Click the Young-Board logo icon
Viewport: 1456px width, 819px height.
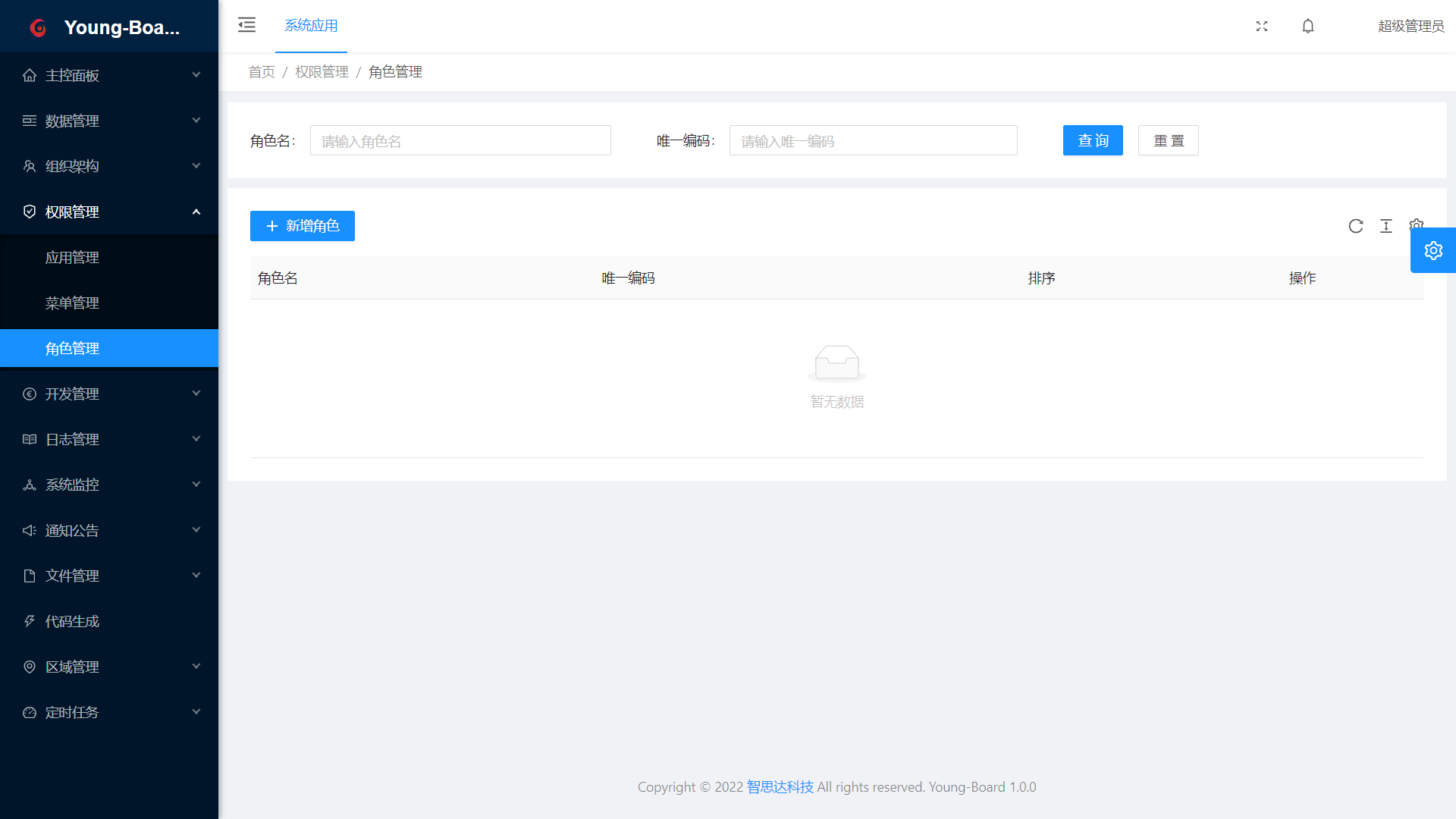tap(38, 27)
